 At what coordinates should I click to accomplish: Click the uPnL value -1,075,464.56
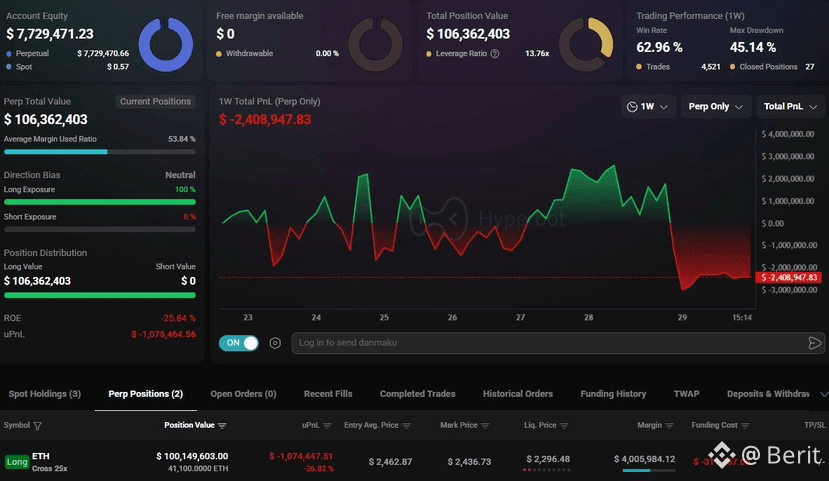[x=163, y=335]
